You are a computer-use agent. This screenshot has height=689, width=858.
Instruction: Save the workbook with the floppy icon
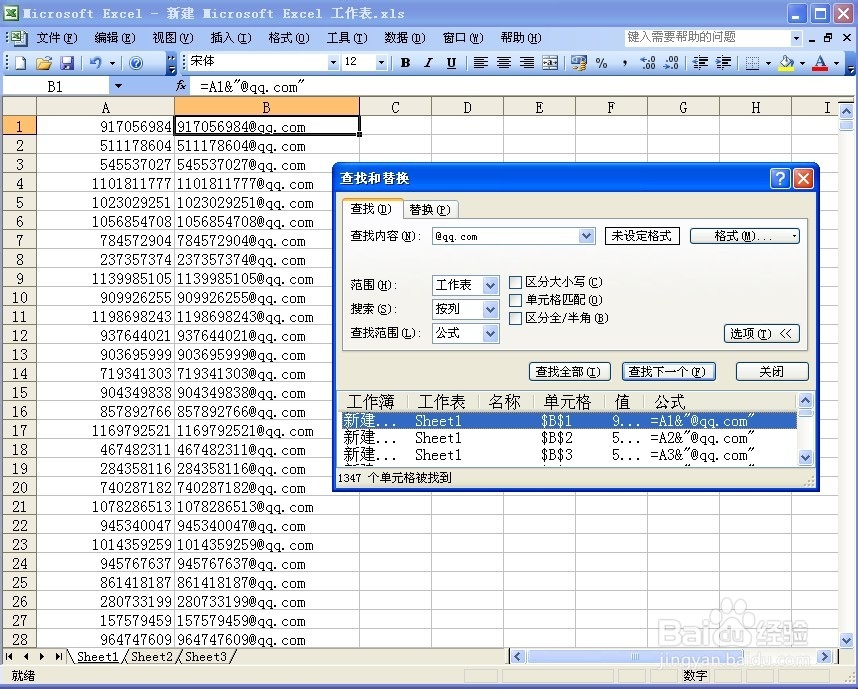click(67, 63)
